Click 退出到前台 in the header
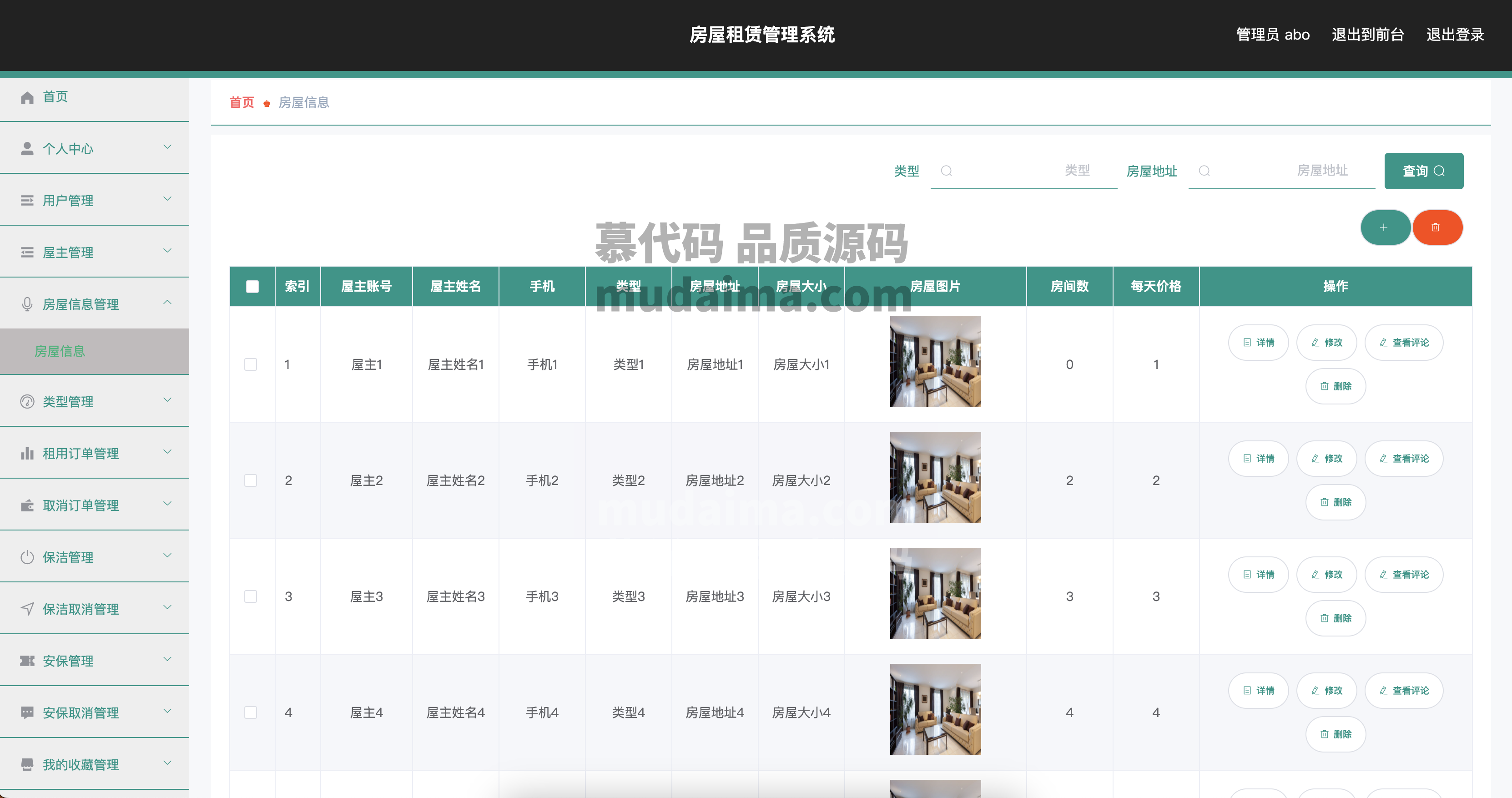The image size is (1512, 798). [1368, 35]
